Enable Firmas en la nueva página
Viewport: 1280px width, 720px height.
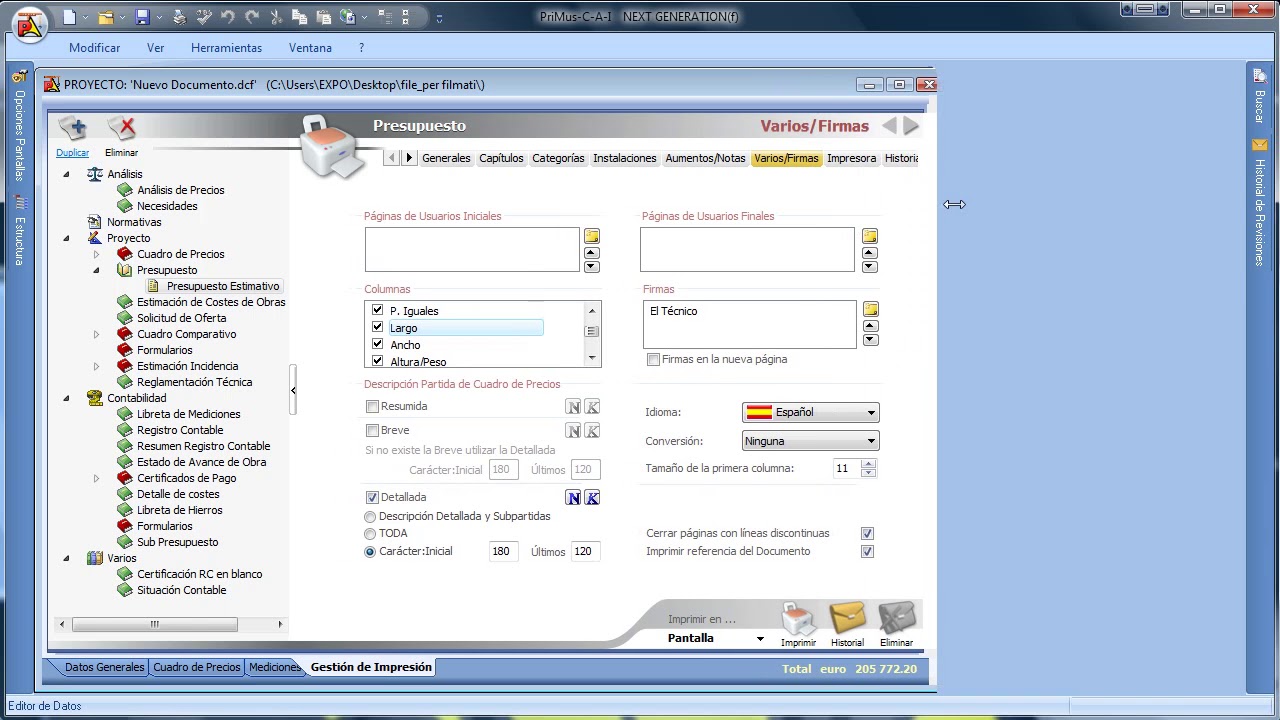653,359
